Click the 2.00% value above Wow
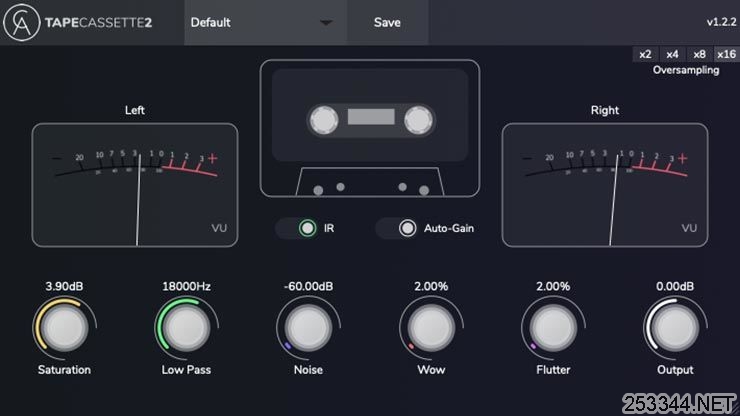This screenshot has height=416, width=740. point(431,287)
